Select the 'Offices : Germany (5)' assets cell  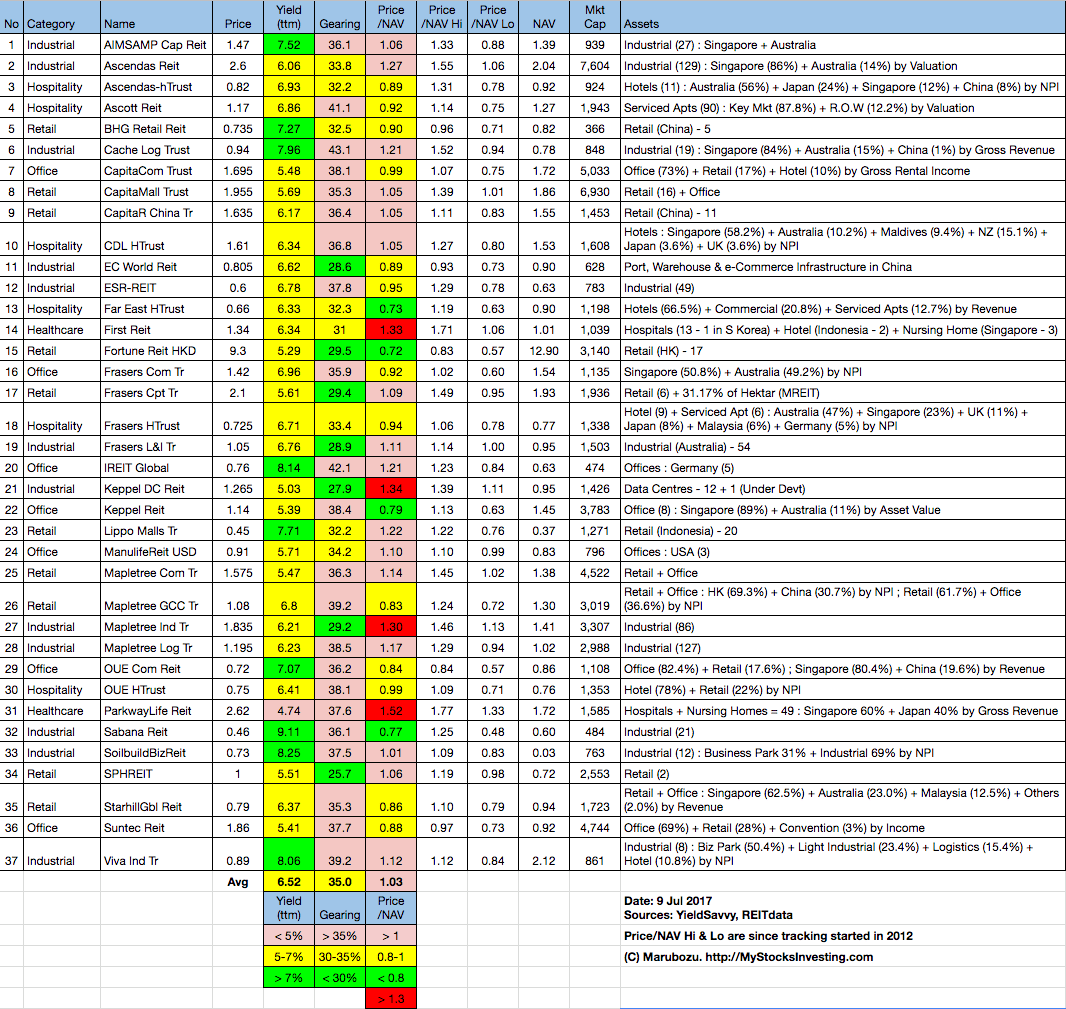[x=843, y=468]
